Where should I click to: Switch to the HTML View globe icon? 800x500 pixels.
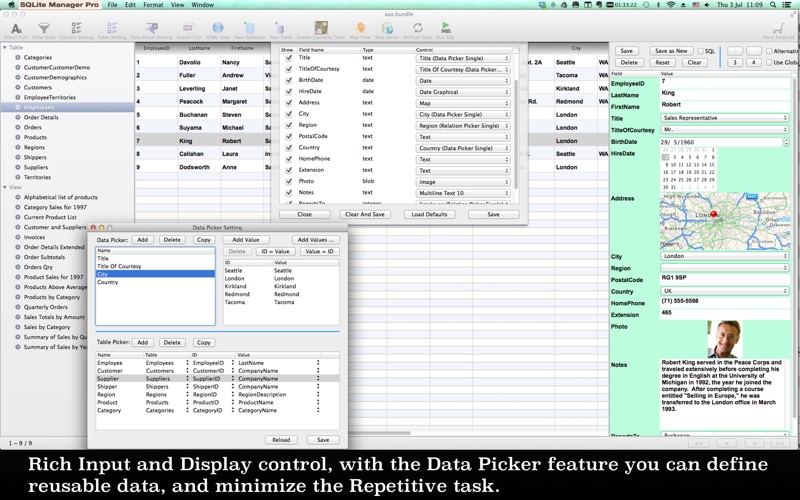[x=218, y=30]
